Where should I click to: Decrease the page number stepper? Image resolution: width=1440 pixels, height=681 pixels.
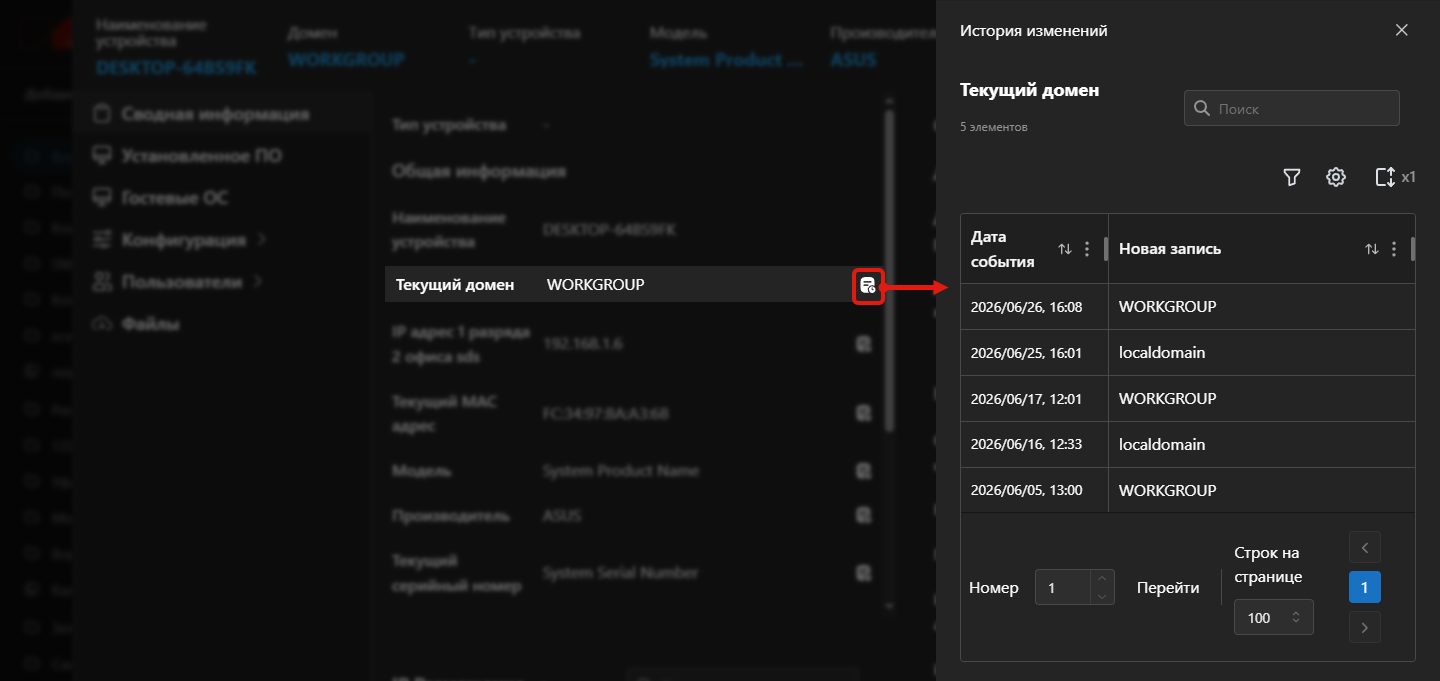pyautogui.click(x=1102, y=597)
